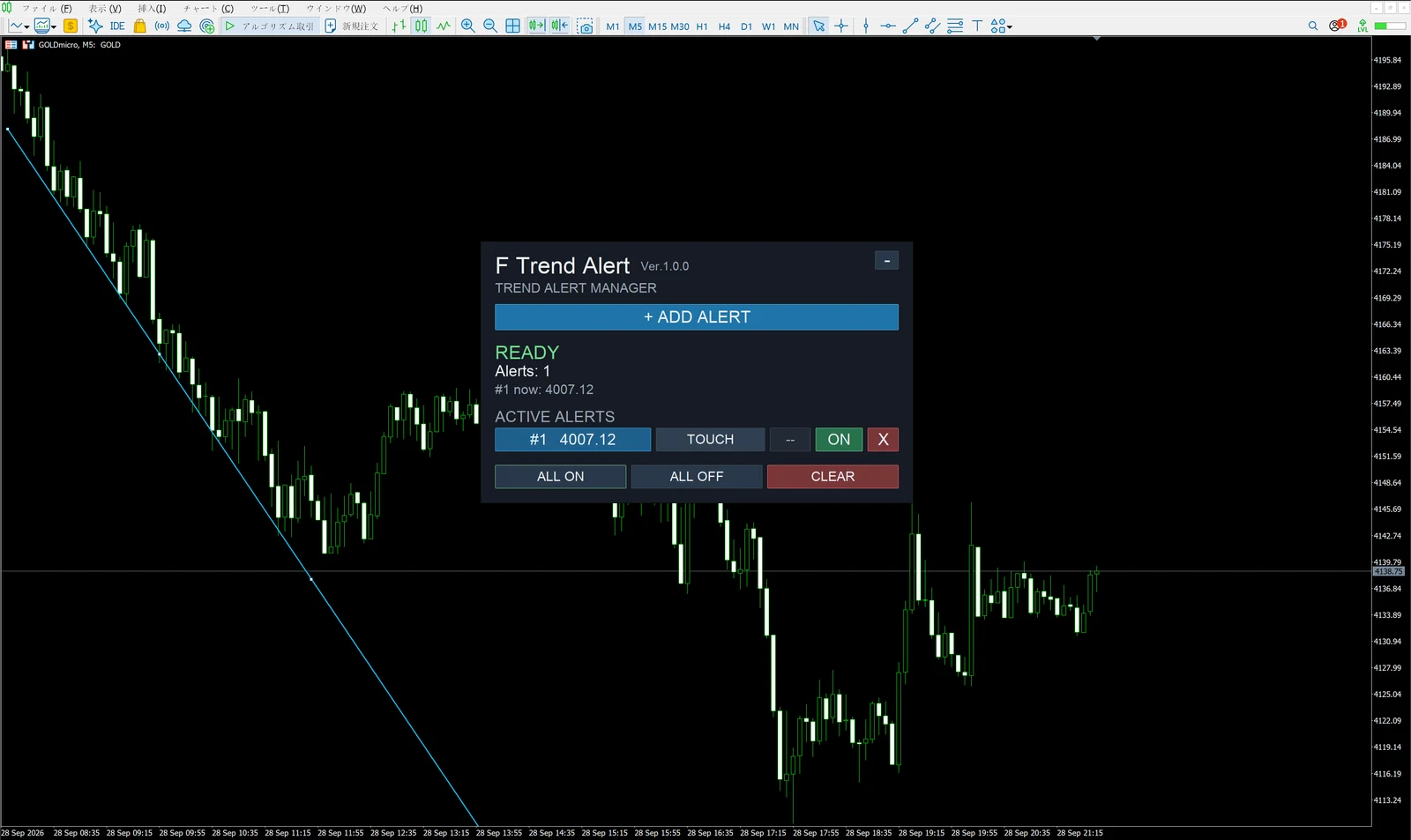Open the account notifications icon
The image size is (1411, 840).
[1337, 26]
